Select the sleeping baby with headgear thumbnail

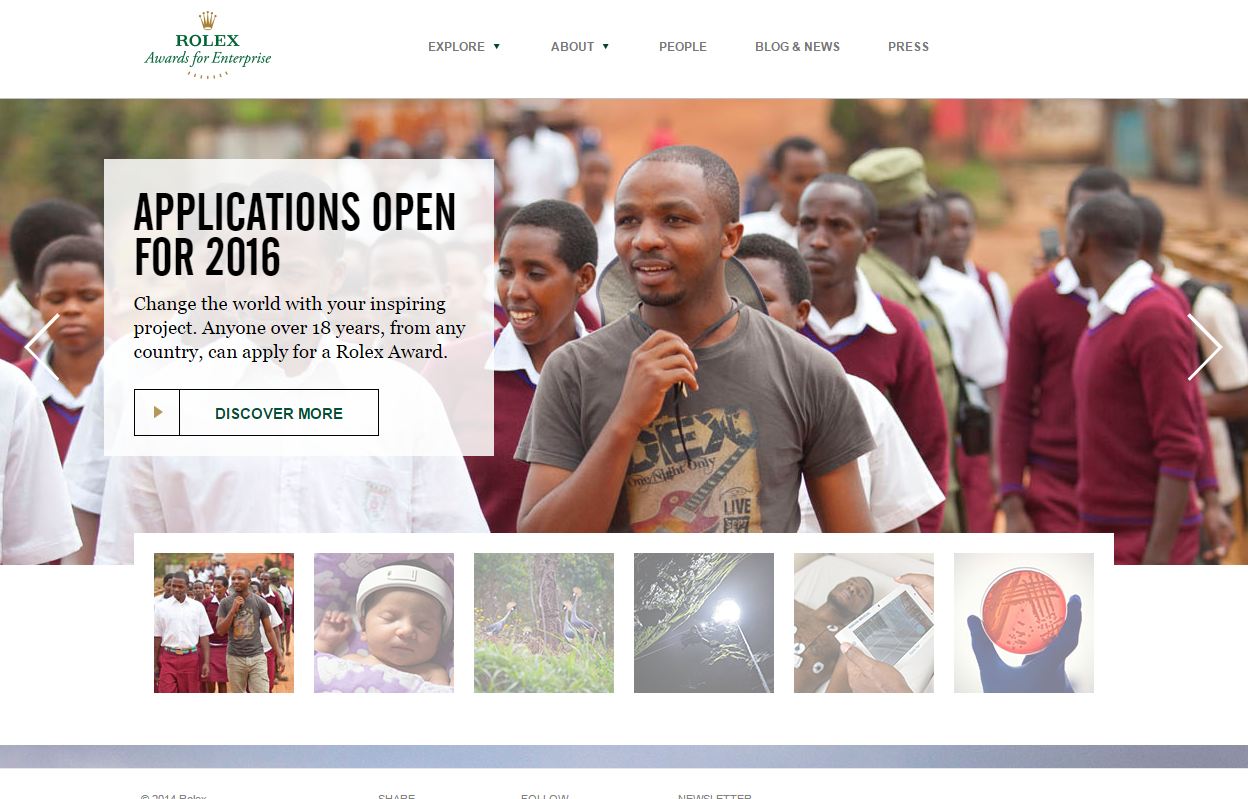tap(384, 623)
